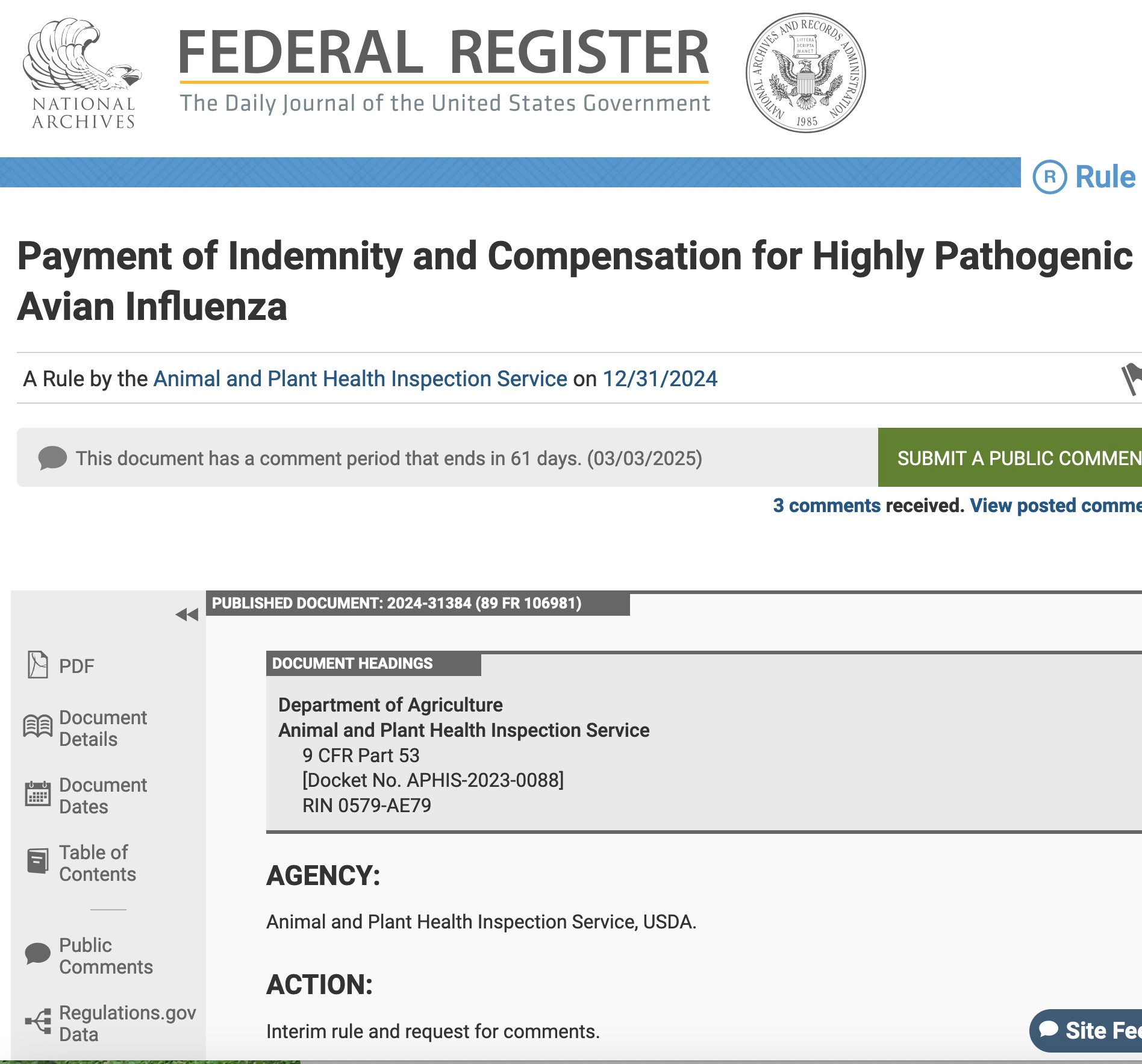Click the Public Comments bubble icon
The image size is (1142, 1064).
pos(37,955)
